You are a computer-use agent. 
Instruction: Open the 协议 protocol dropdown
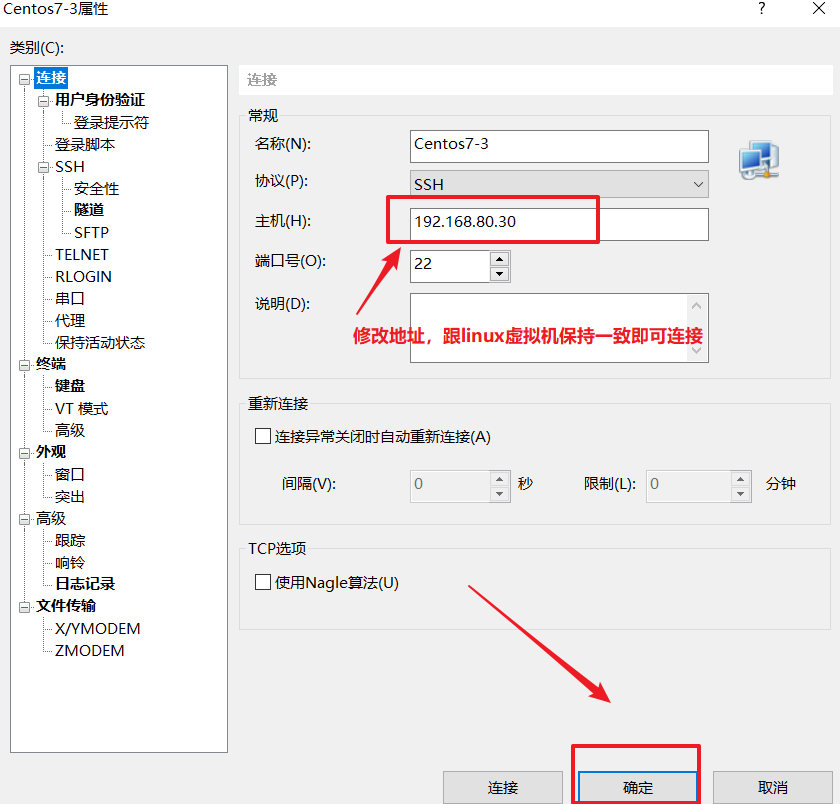point(697,184)
